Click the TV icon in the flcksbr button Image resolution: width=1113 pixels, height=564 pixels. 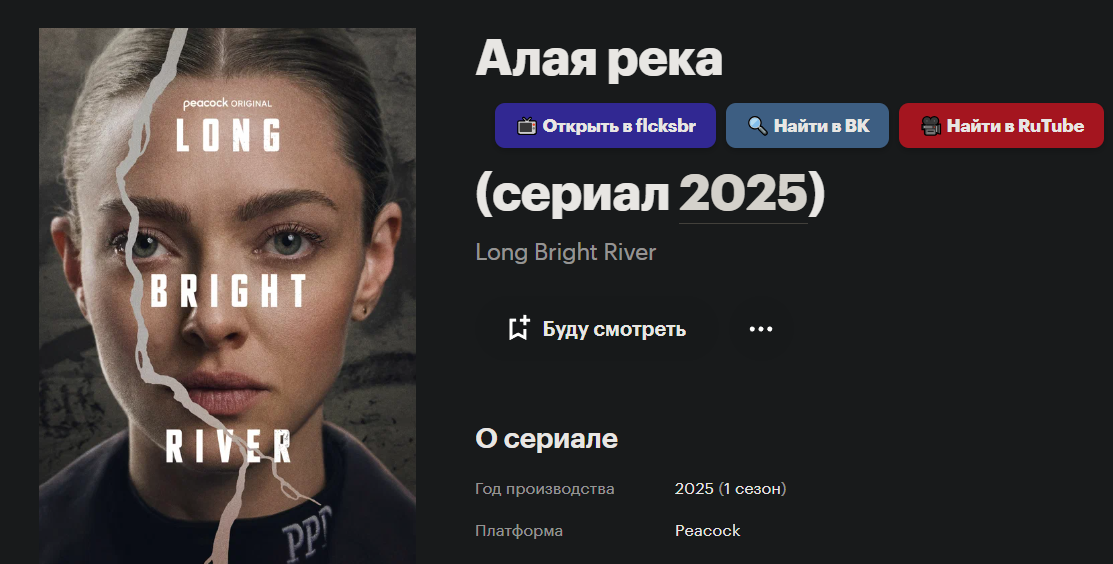coord(527,126)
